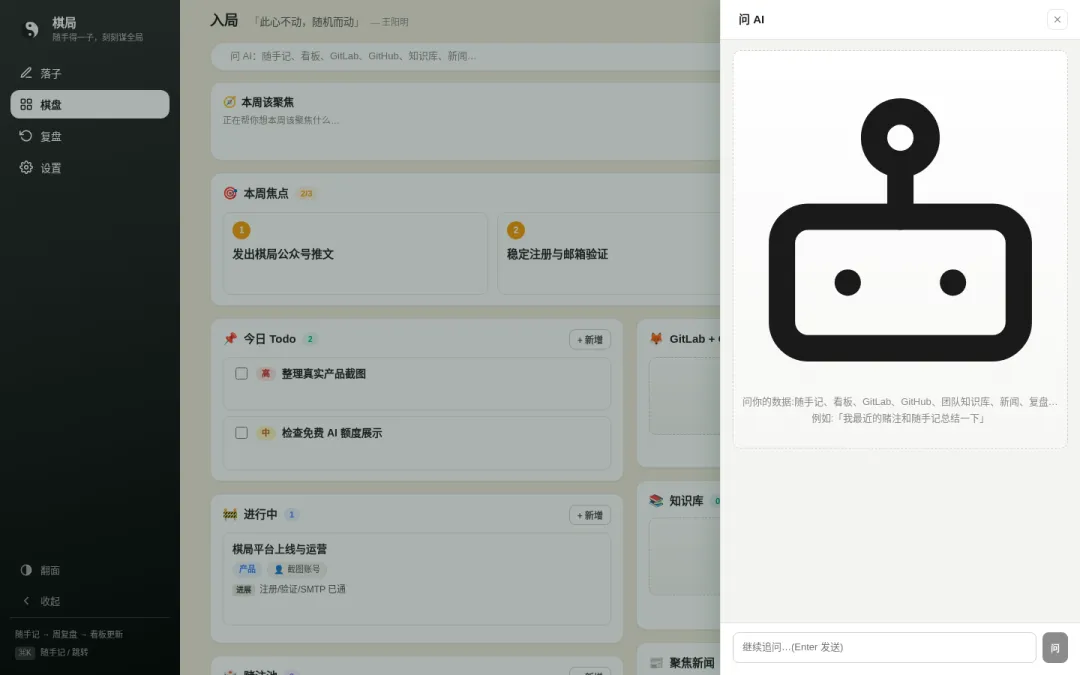Image resolution: width=1080 pixels, height=675 pixels.
Task: Click the gear icon beside 设置
Action: [x=26, y=167]
